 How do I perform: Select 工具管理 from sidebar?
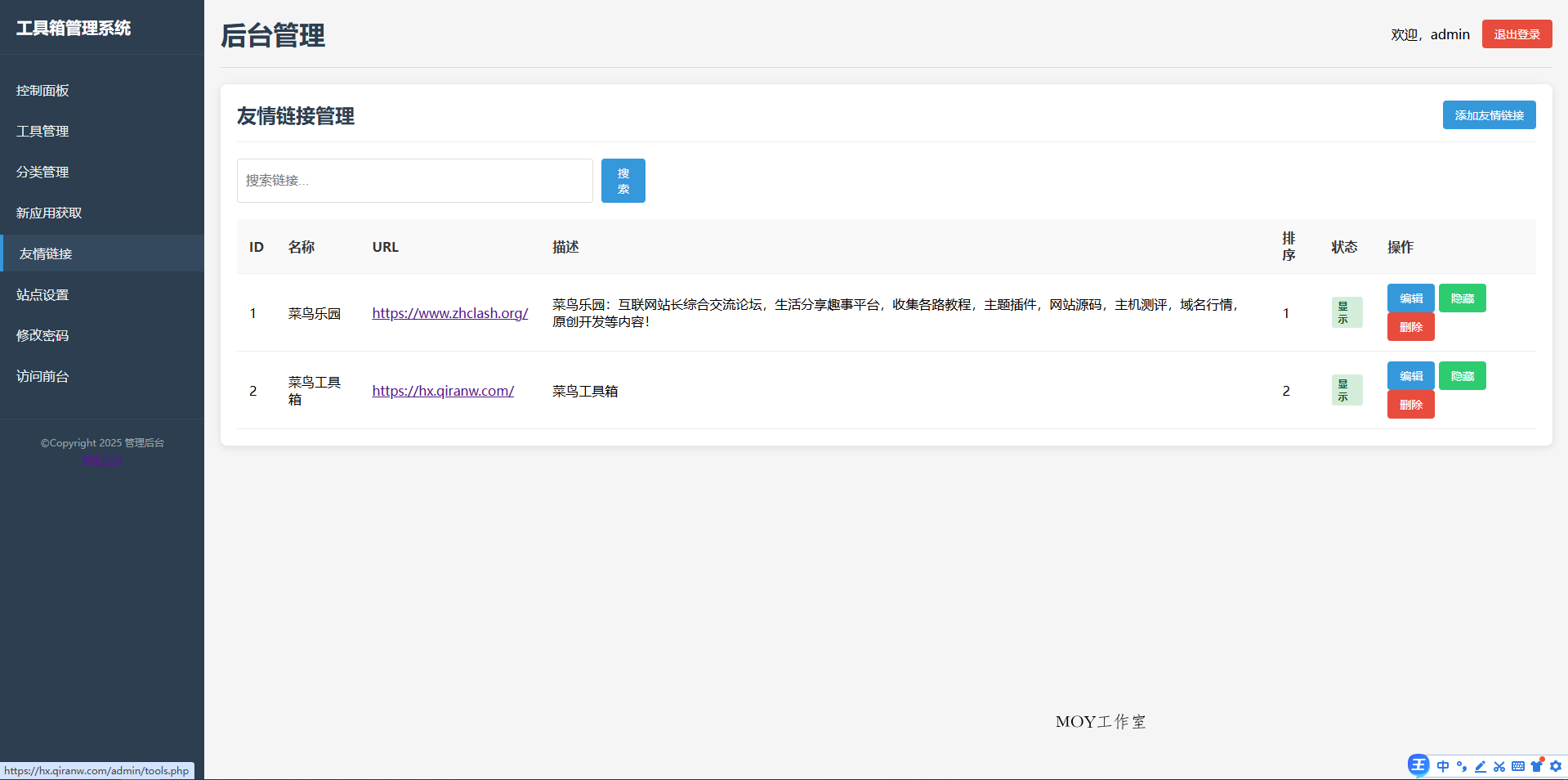coord(42,131)
